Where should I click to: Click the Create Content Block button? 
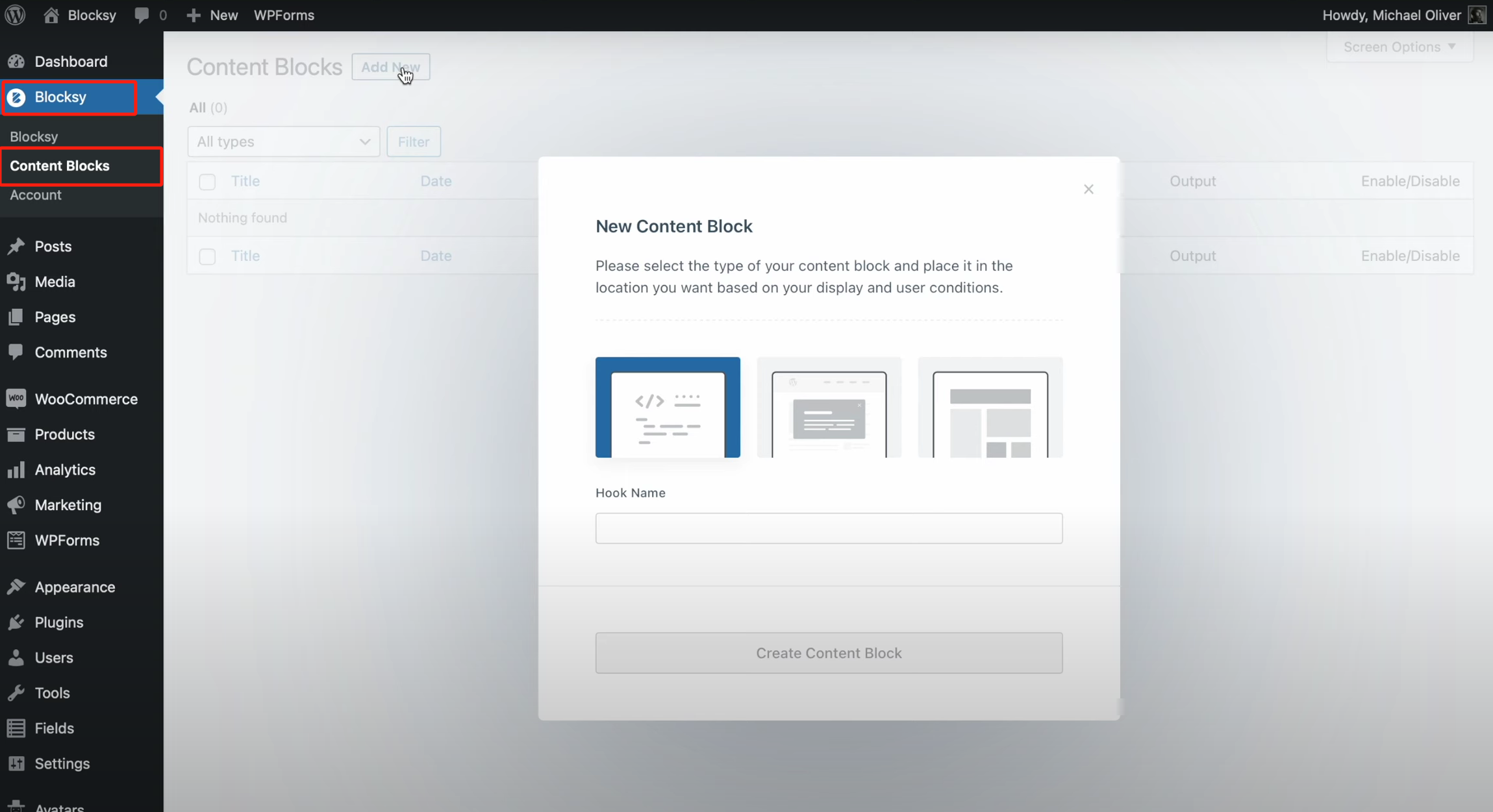tap(829, 653)
